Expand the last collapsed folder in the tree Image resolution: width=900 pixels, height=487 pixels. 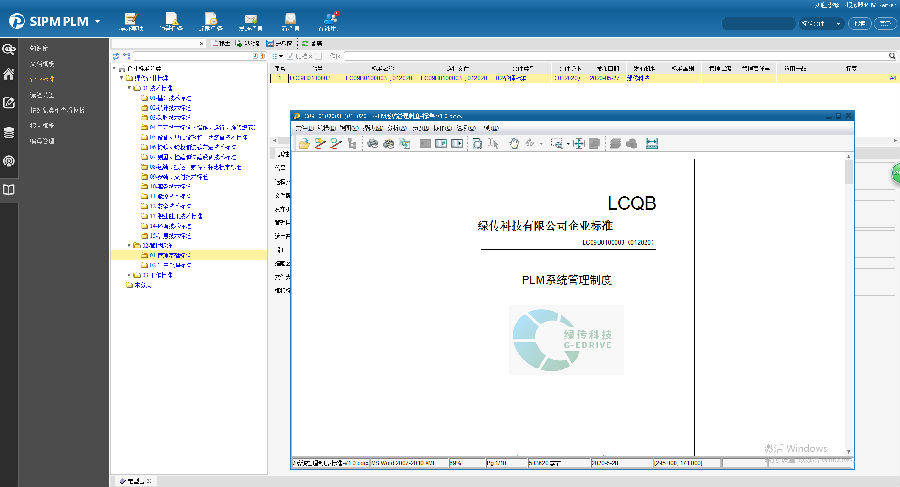point(130,275)
